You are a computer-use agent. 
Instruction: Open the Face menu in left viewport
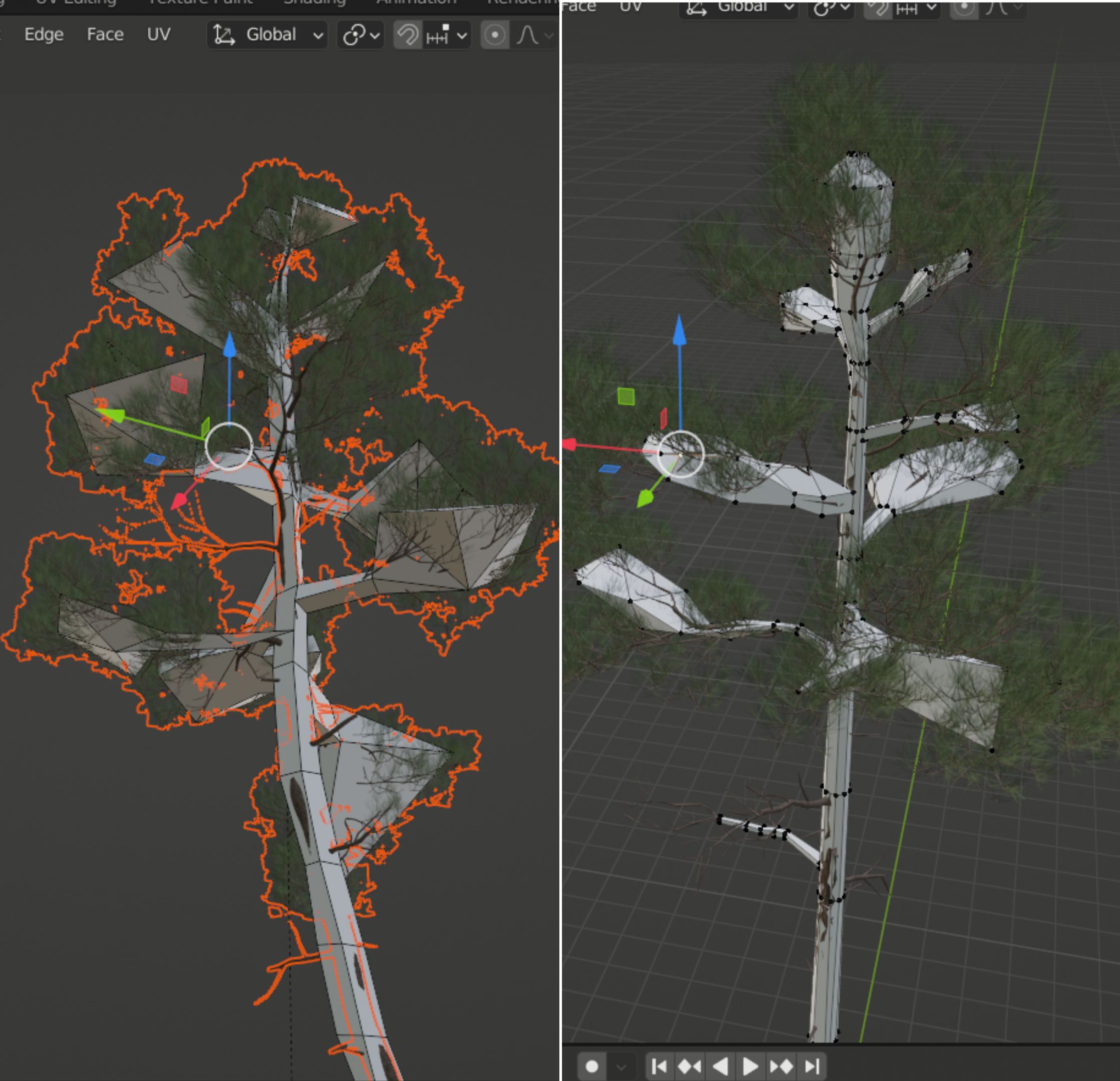pyautogui.click(x=105, y=35)
